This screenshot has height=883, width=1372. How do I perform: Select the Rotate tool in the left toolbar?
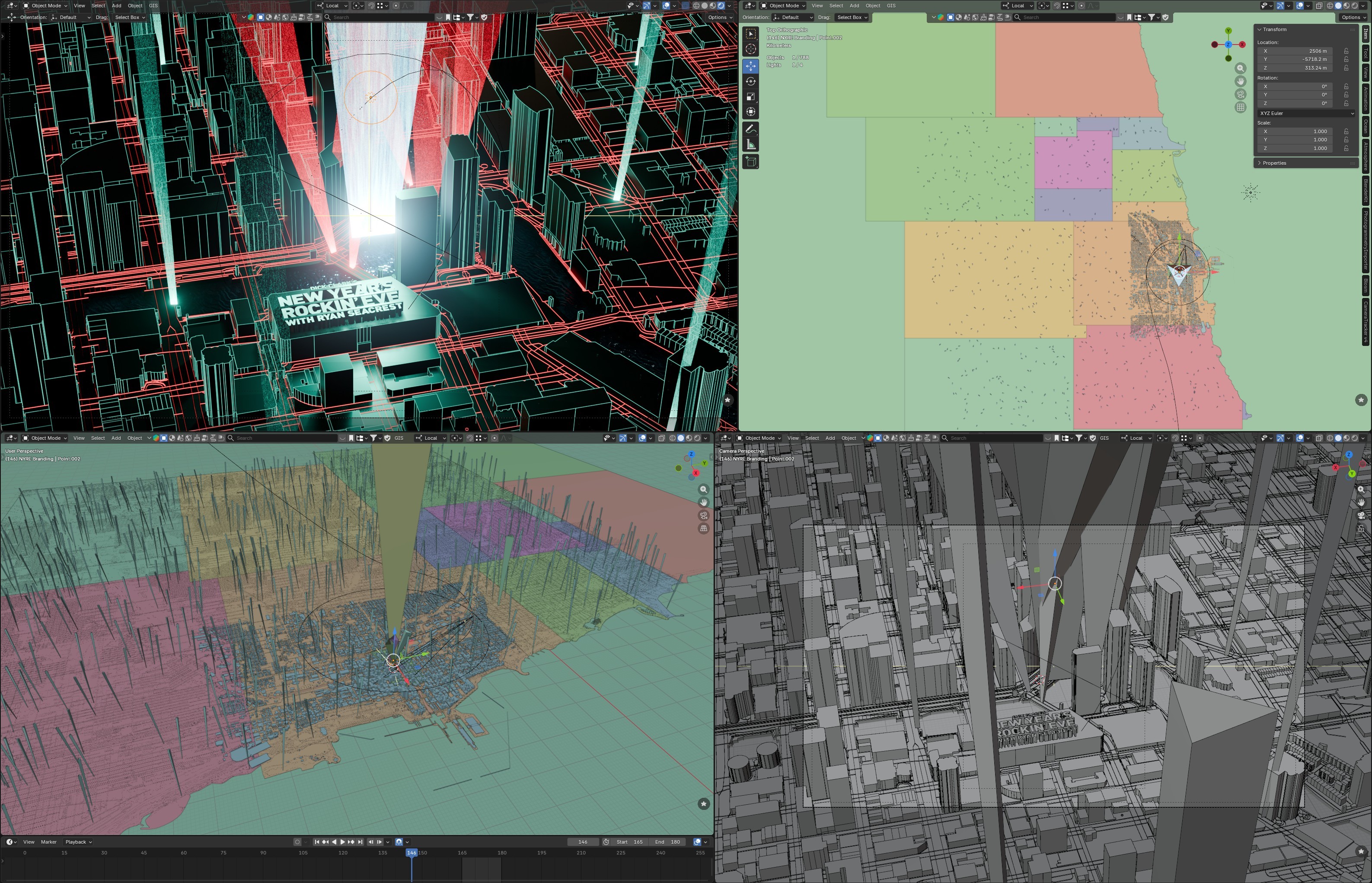pos(751,81)
